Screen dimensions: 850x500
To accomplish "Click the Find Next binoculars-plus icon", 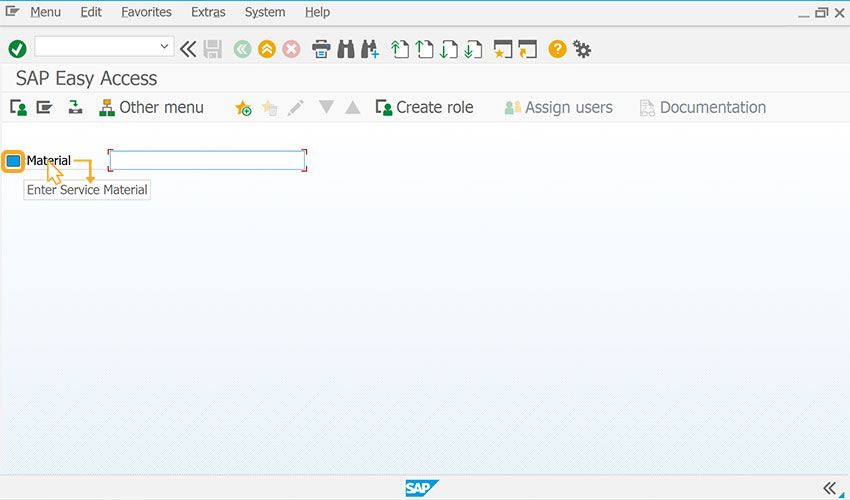I will click(x=370, y=49).
